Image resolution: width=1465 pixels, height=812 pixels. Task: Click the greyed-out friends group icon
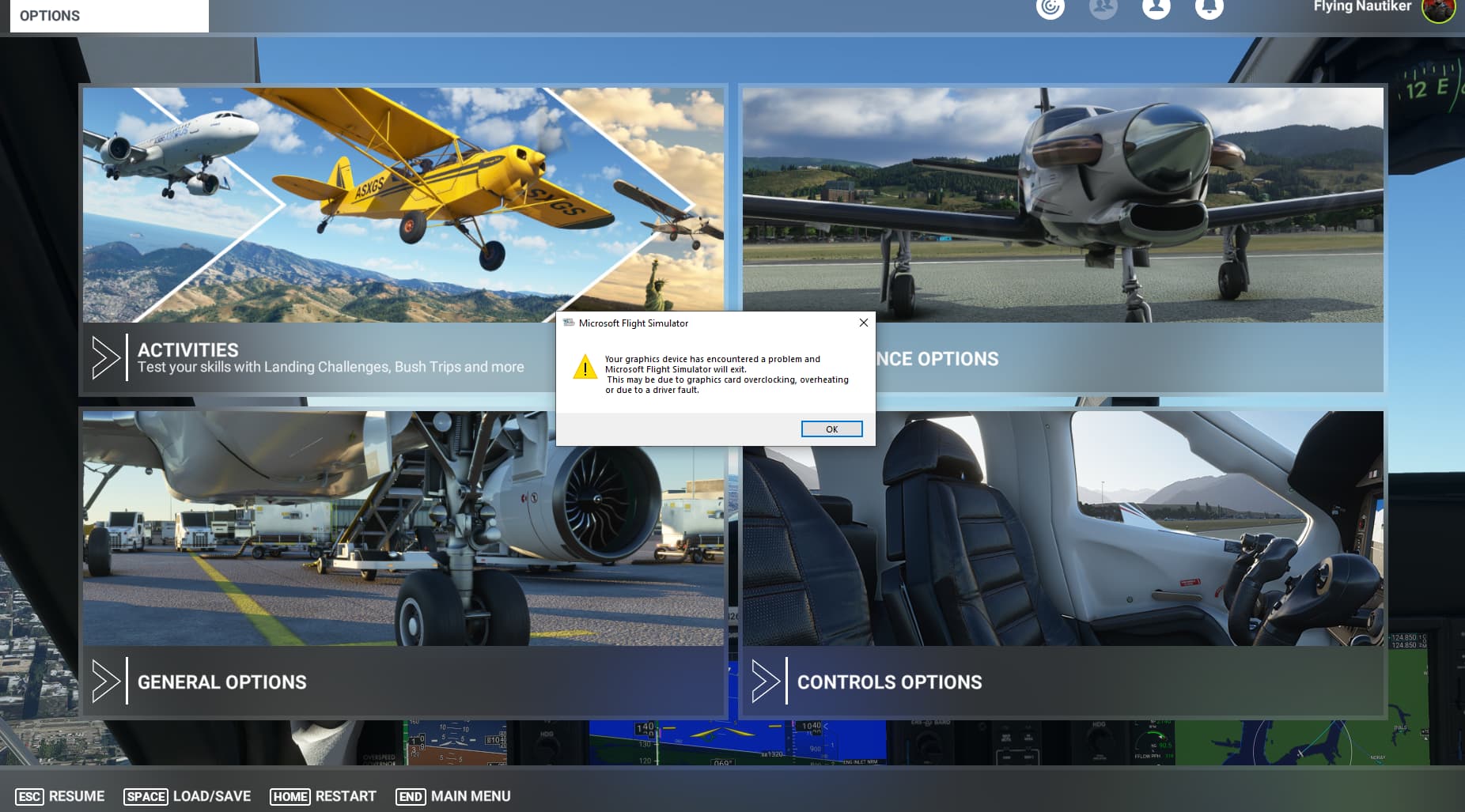pyautogui.click(x=1103, y=9)
